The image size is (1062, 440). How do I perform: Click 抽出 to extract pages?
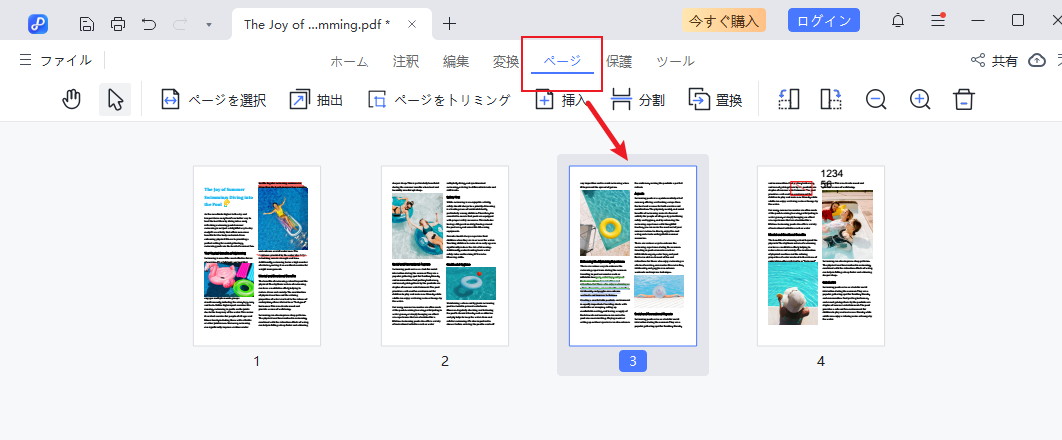(316, 100)
